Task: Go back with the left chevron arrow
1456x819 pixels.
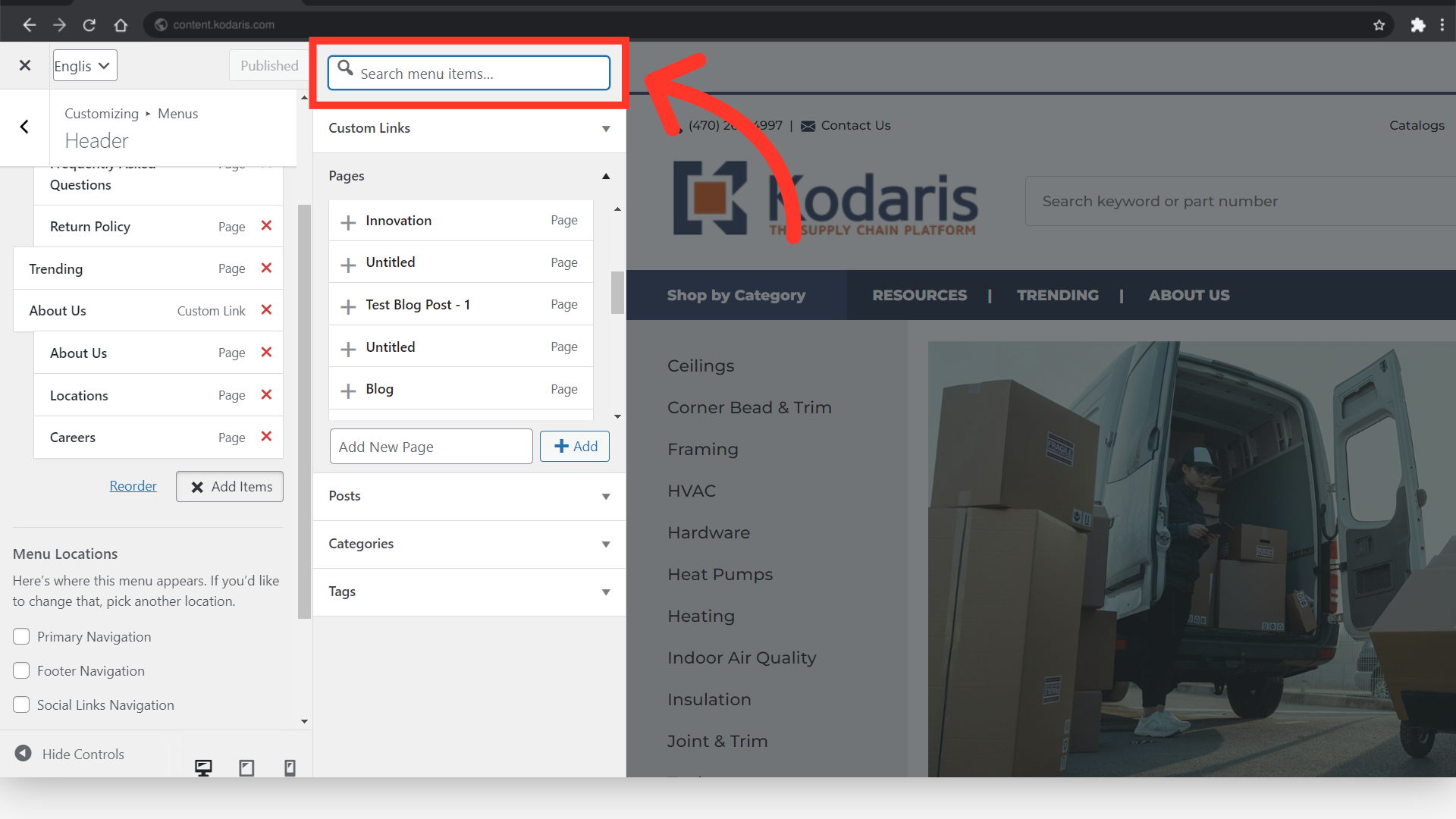Action: [24, 127]
